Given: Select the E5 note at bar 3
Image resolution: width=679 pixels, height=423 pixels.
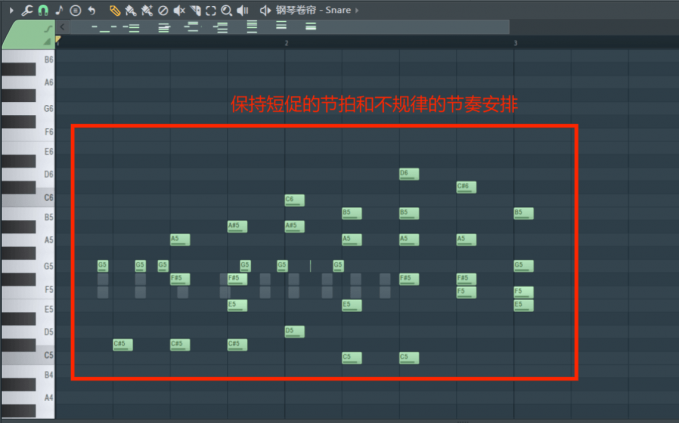Looking at the screenshot, I should point(524,305).
